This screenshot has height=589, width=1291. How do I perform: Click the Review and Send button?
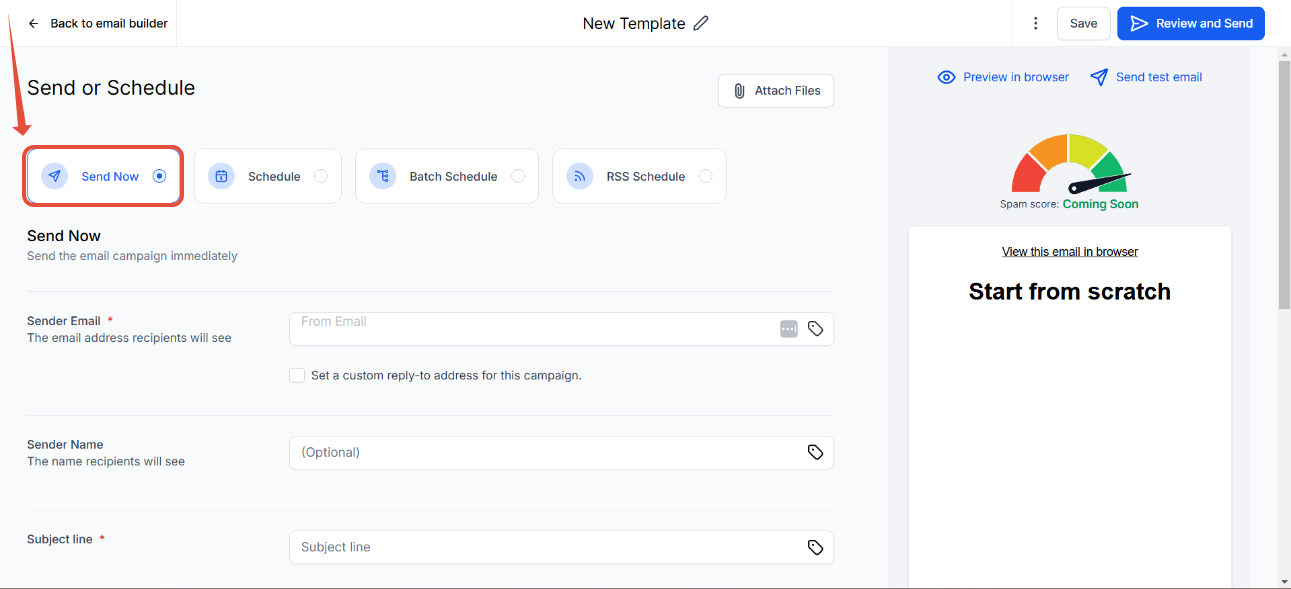(x=1191, y=23)
